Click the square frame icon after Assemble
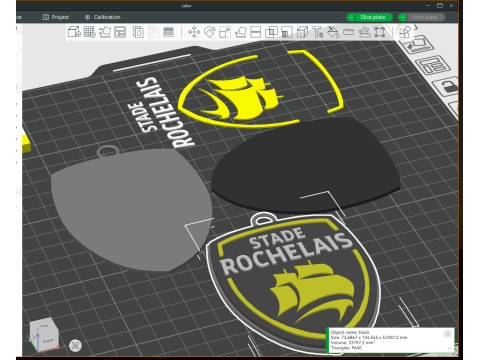The width and height of the screenshot is (480, 360). [x=380, y=32]
